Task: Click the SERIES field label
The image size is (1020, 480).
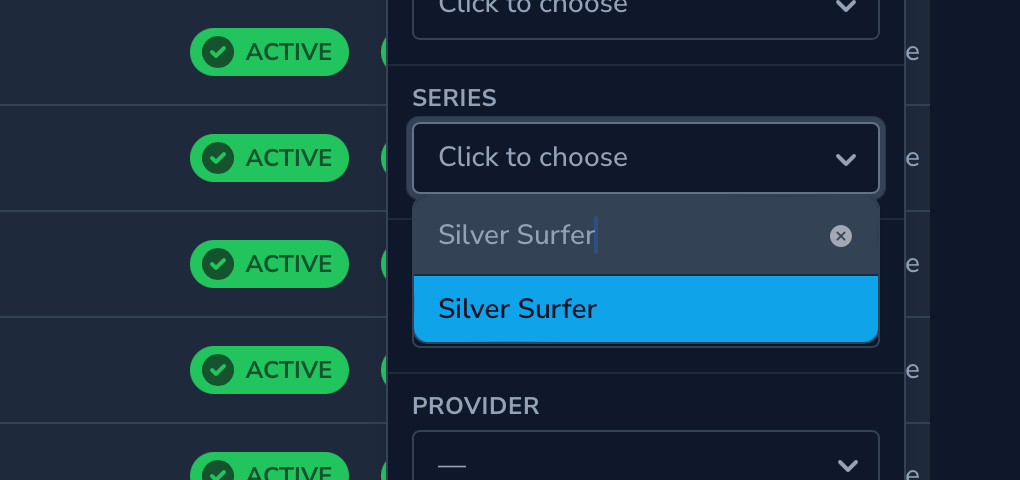Action: click(x=454, y=98)
